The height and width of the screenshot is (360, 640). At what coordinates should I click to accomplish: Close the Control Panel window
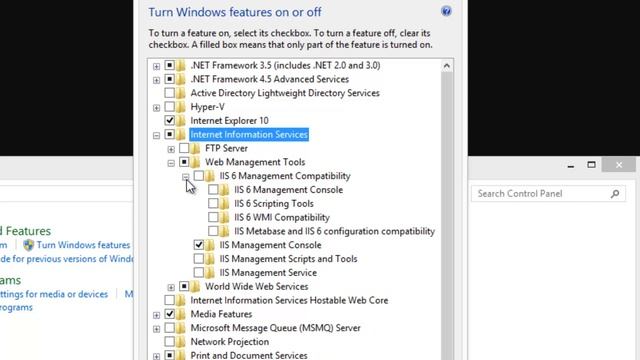(x=619, y=165)
